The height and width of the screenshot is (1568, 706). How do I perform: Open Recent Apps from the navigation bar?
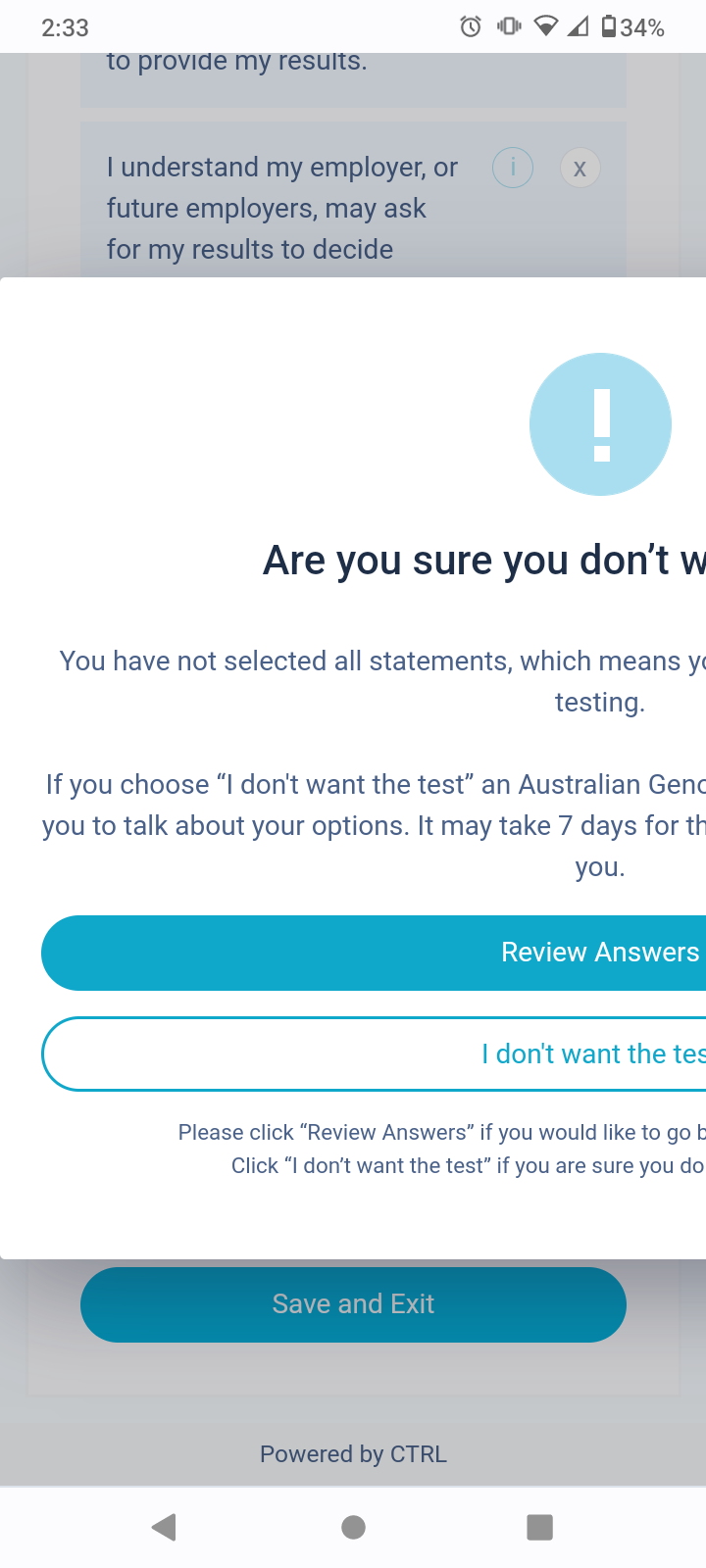coord(539,1526)
